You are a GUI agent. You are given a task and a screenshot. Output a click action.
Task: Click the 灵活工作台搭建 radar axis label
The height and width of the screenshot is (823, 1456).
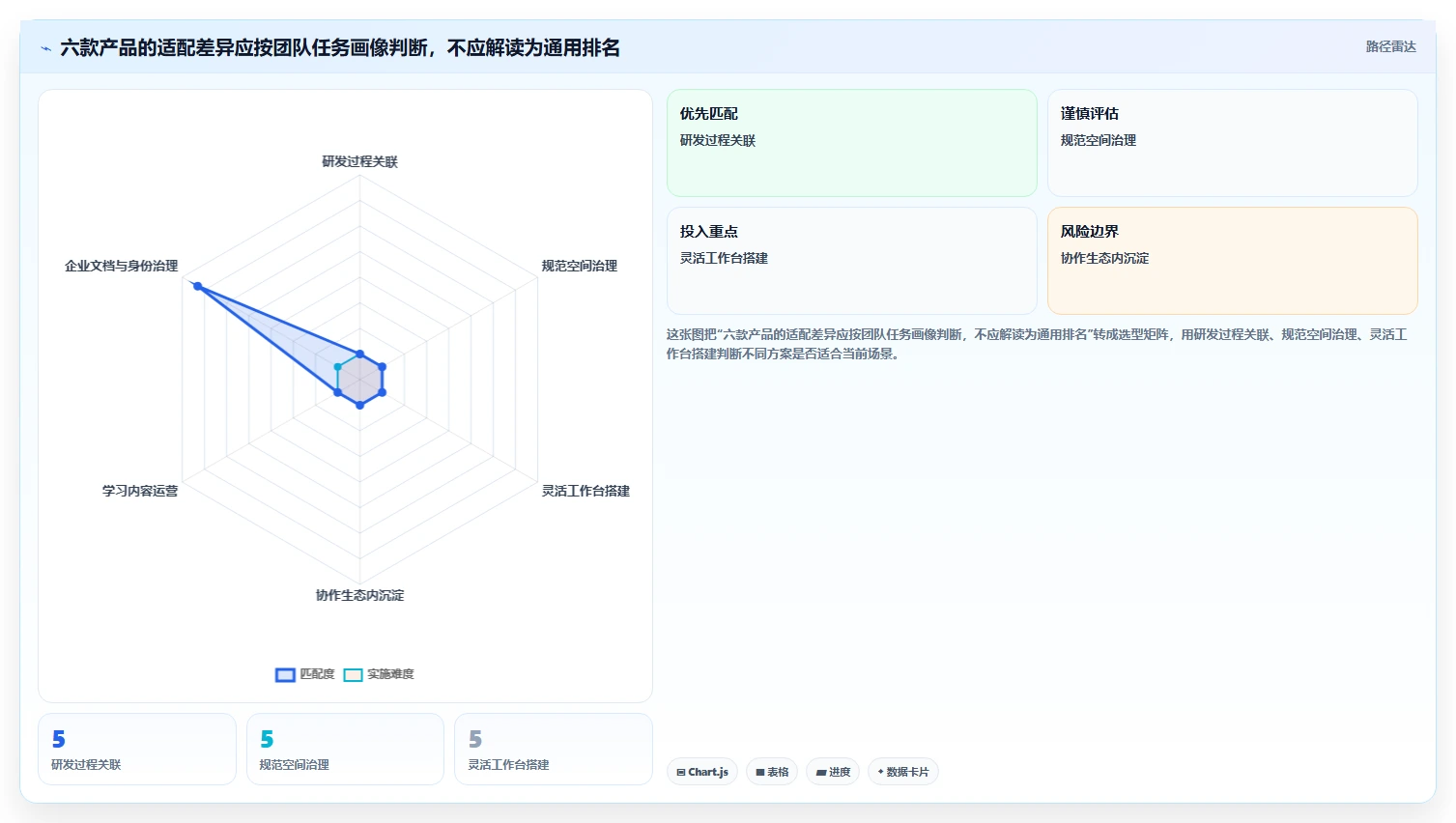(585, 491)
